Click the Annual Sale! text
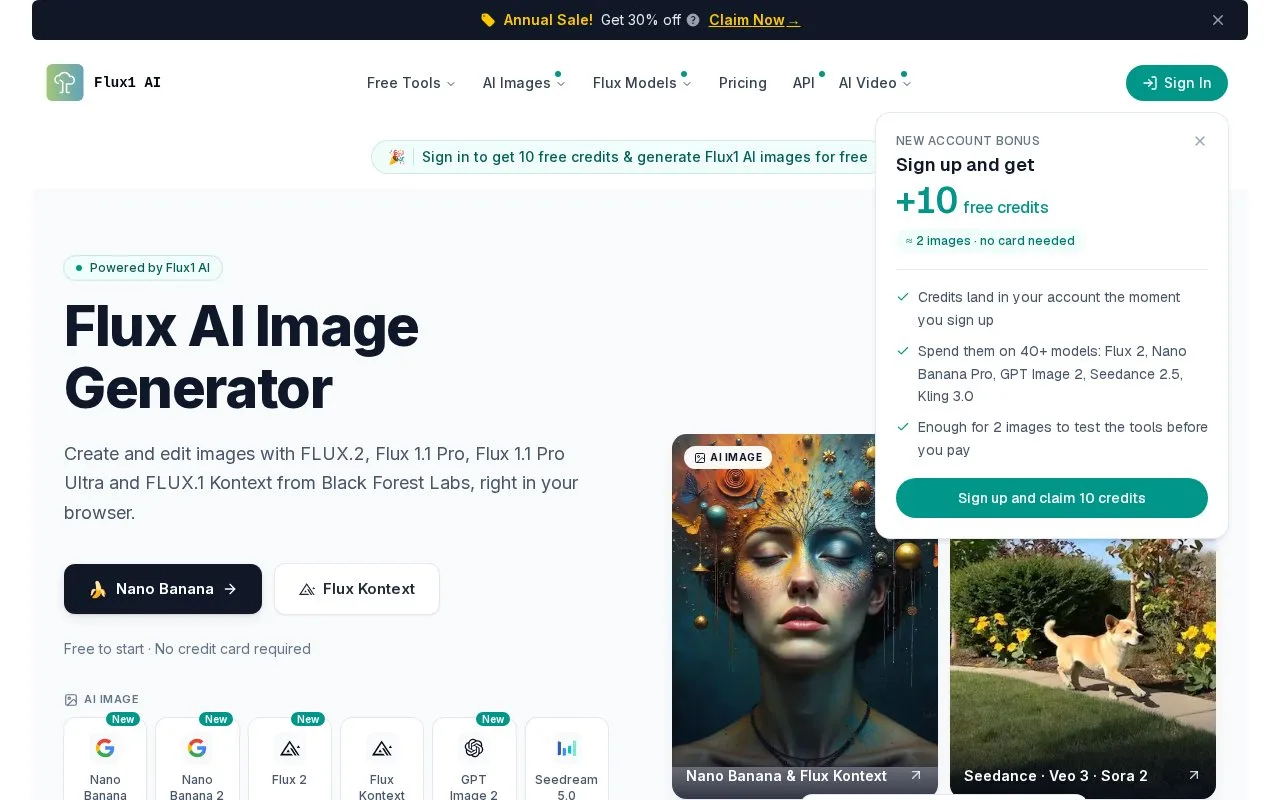The width and height of the screenshot is (1280, 800). 548,20
